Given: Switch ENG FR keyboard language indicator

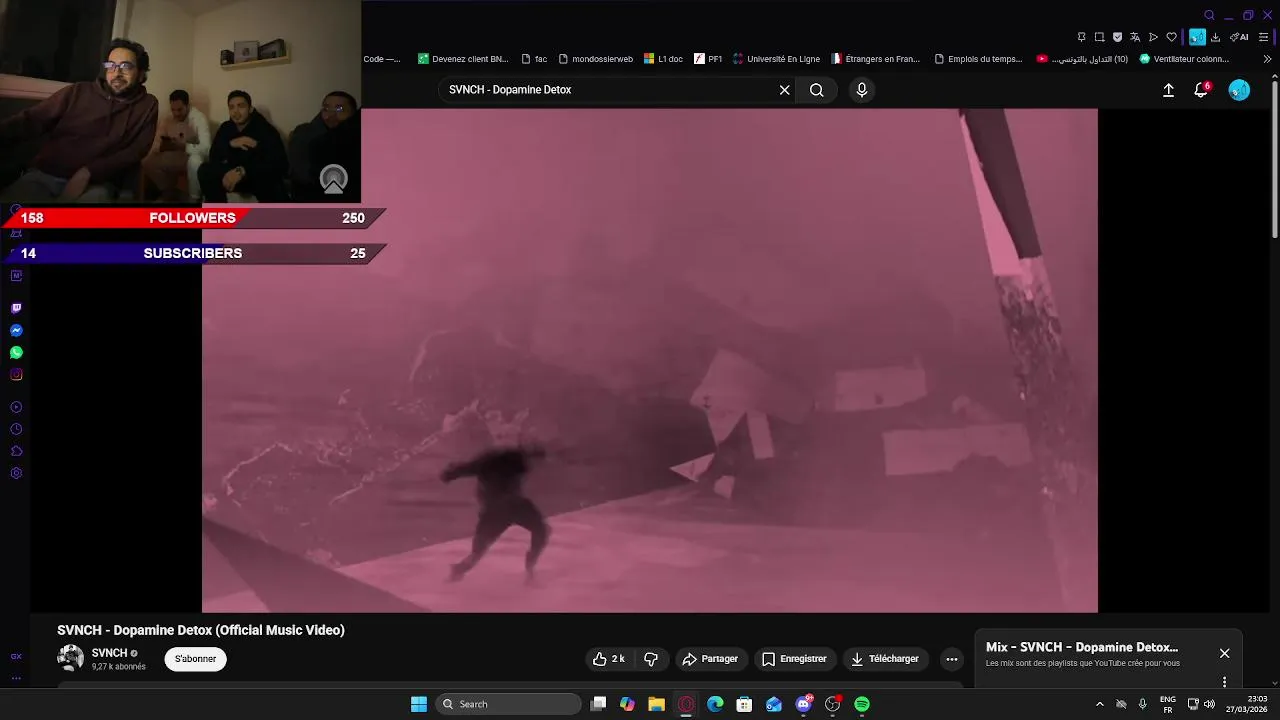Looking at the screenshot, I should pyautogui.click(x=1168, y=704).
